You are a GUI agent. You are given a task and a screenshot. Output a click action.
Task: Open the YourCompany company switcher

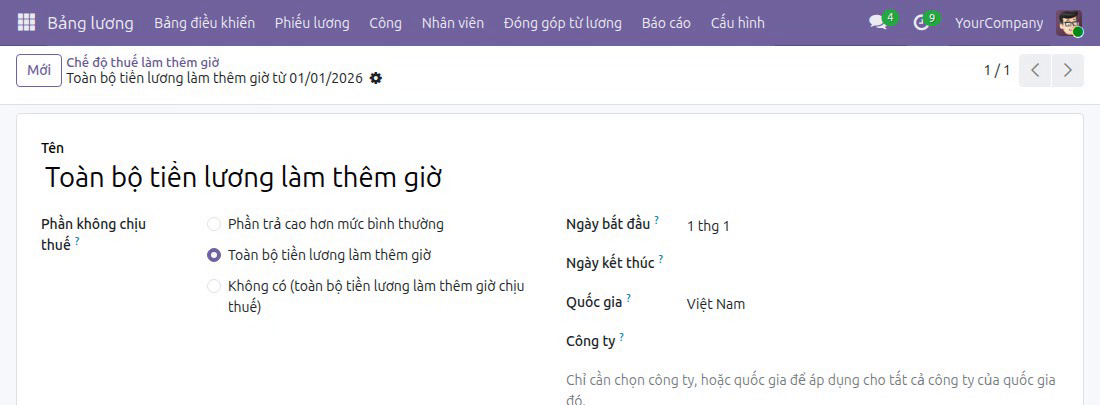[x=998, y=23]
